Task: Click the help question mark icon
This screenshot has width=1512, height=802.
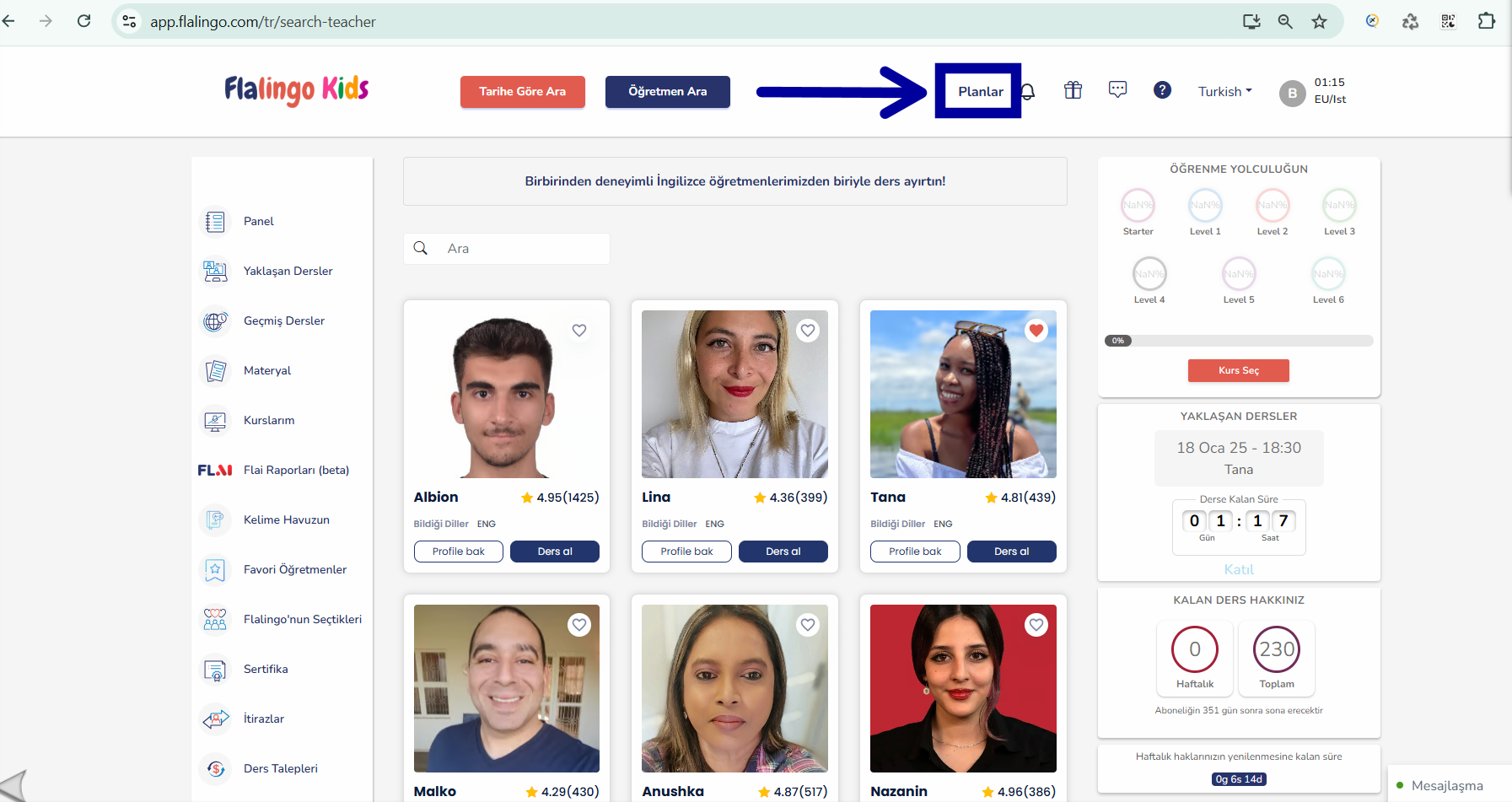Action: (x=1162, y=89)
